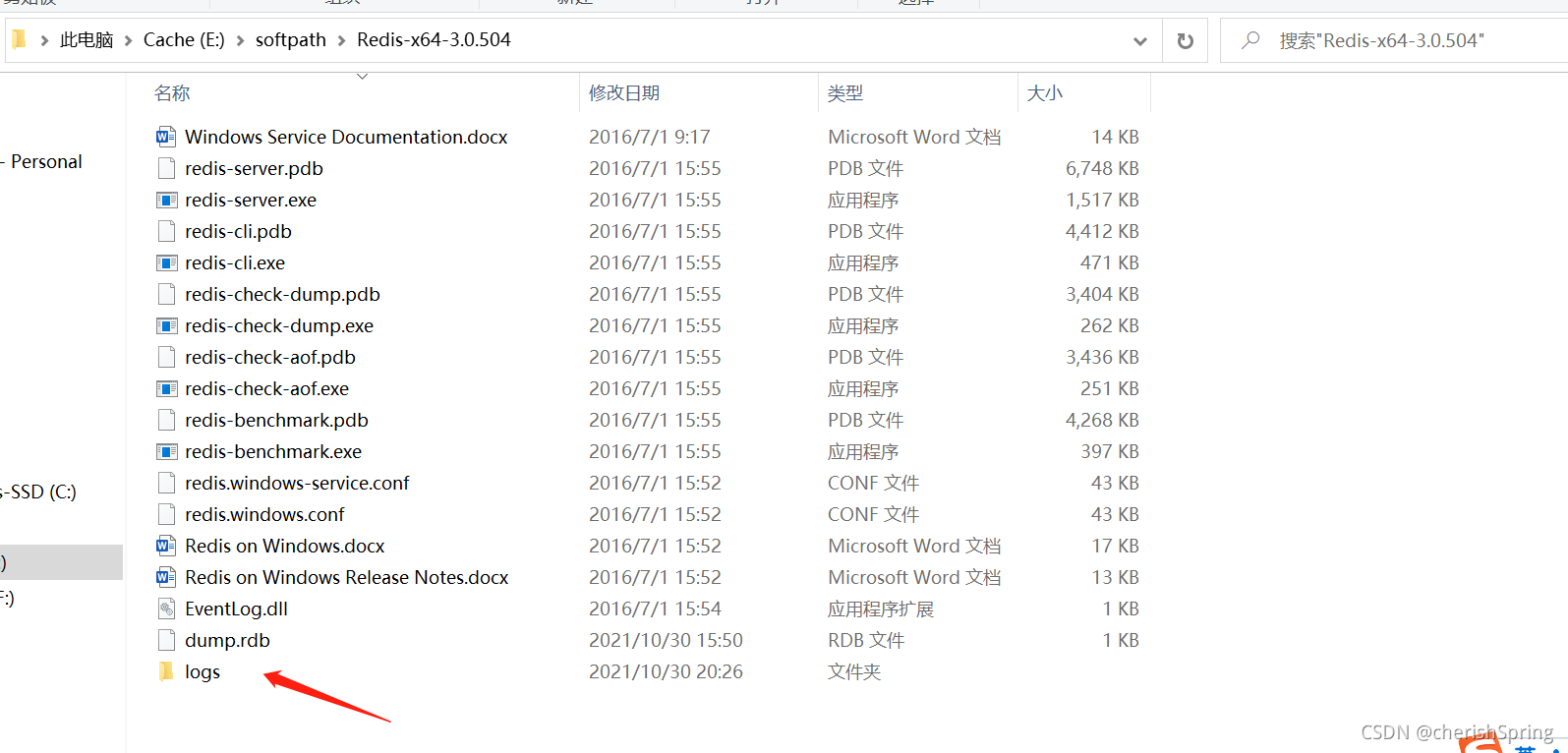Click the redis-server.exe application icon
The height and width of the screenshot is (753, 1568).
(167, 200)
